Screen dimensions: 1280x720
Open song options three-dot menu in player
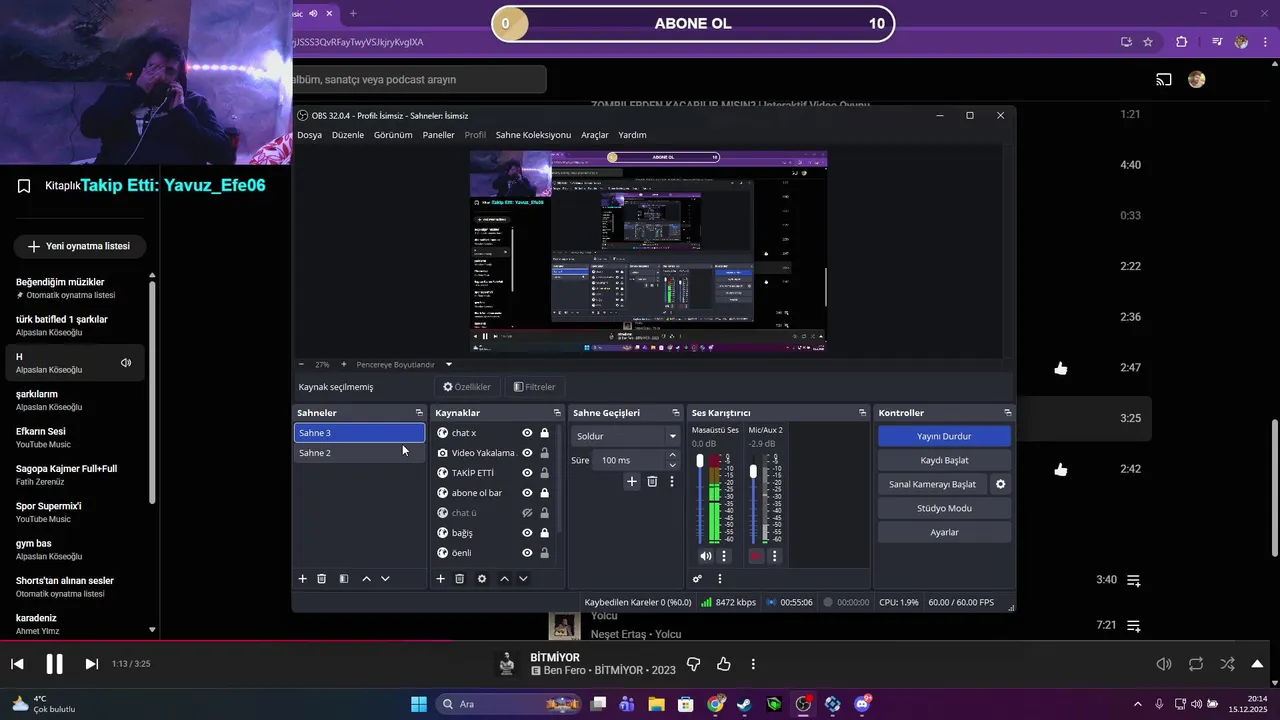[x=753, y=664]
